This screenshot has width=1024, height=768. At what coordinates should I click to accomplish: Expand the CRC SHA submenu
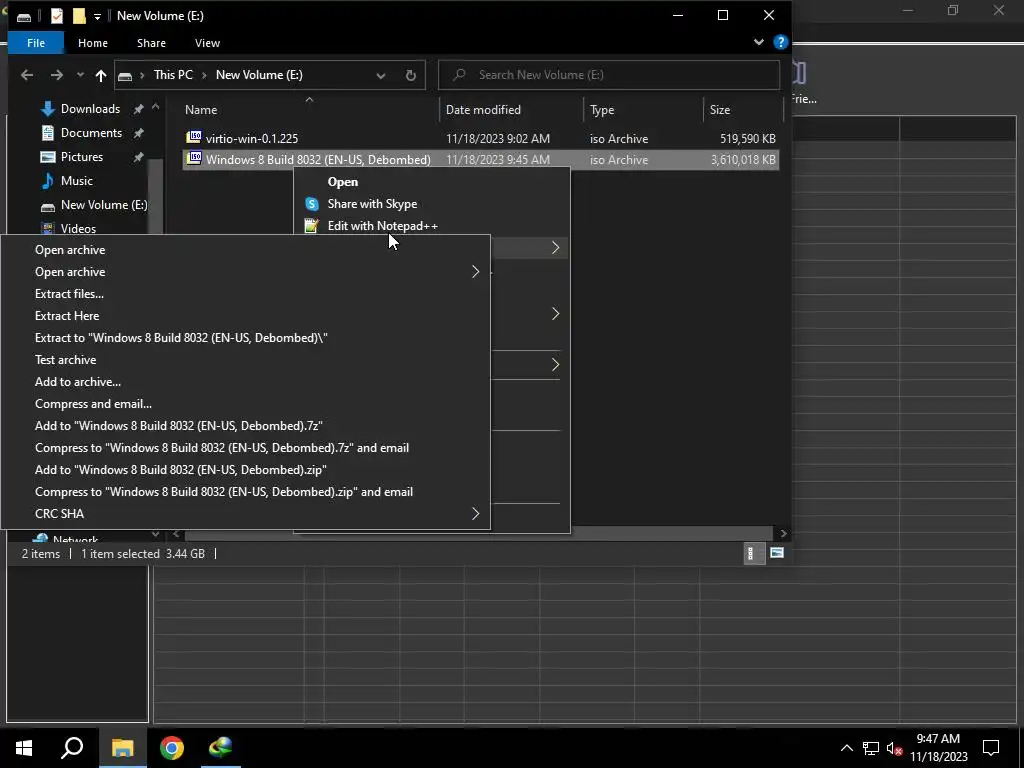click(x=475, y=514)
